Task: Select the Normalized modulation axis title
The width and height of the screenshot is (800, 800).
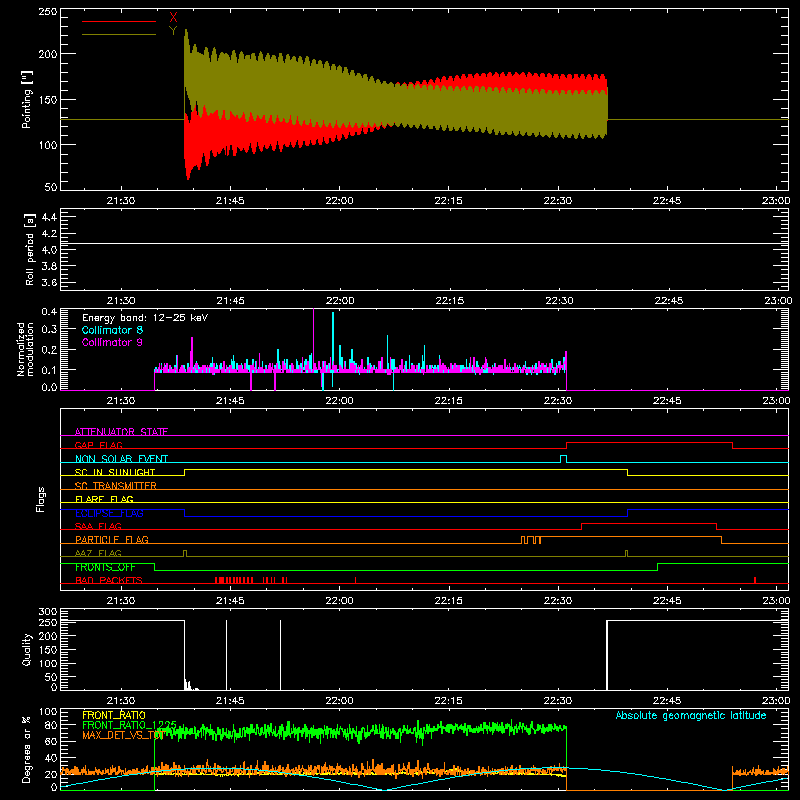Action: [x=25, y=349]
